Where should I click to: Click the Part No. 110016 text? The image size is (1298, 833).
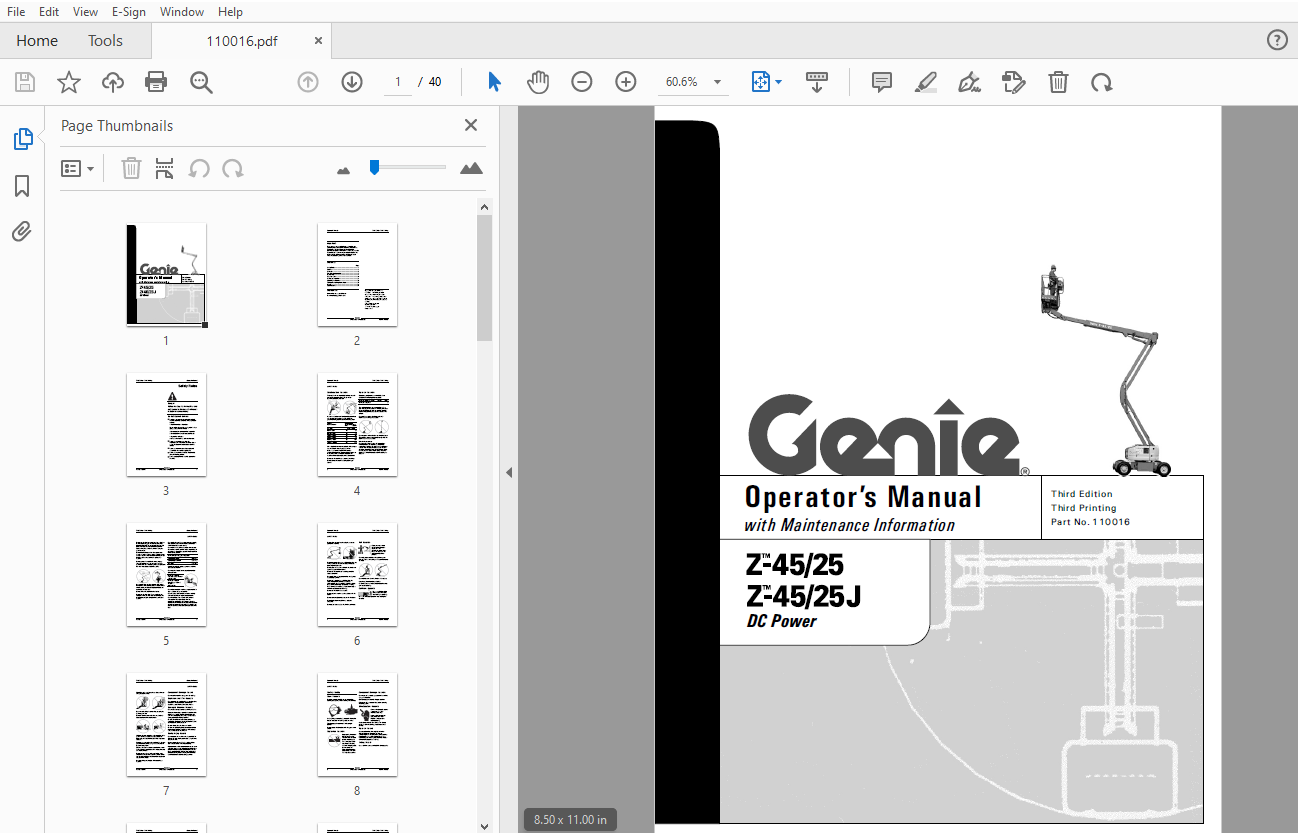[1090, 522]
